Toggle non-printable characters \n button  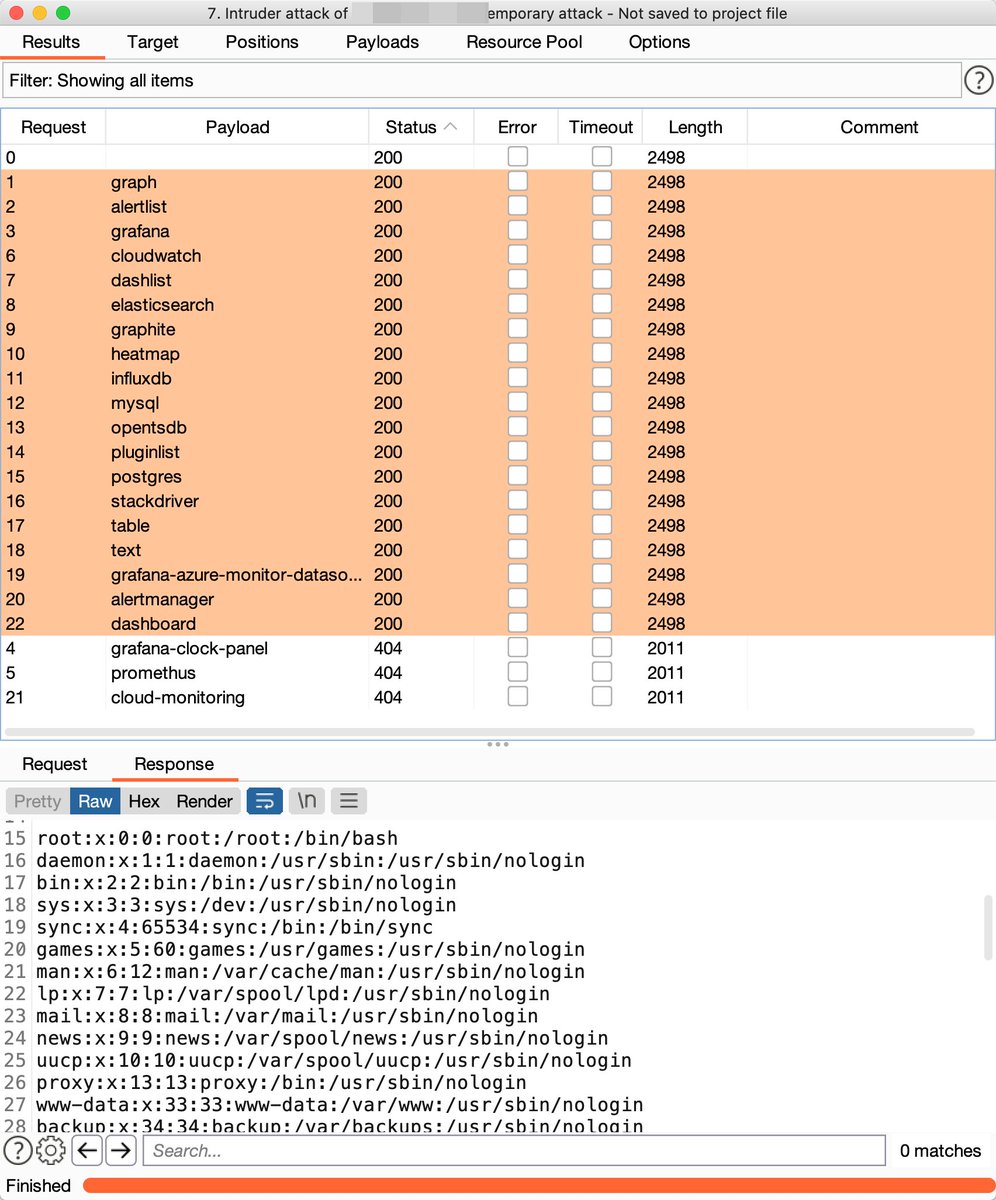click(x=306, y=801)
